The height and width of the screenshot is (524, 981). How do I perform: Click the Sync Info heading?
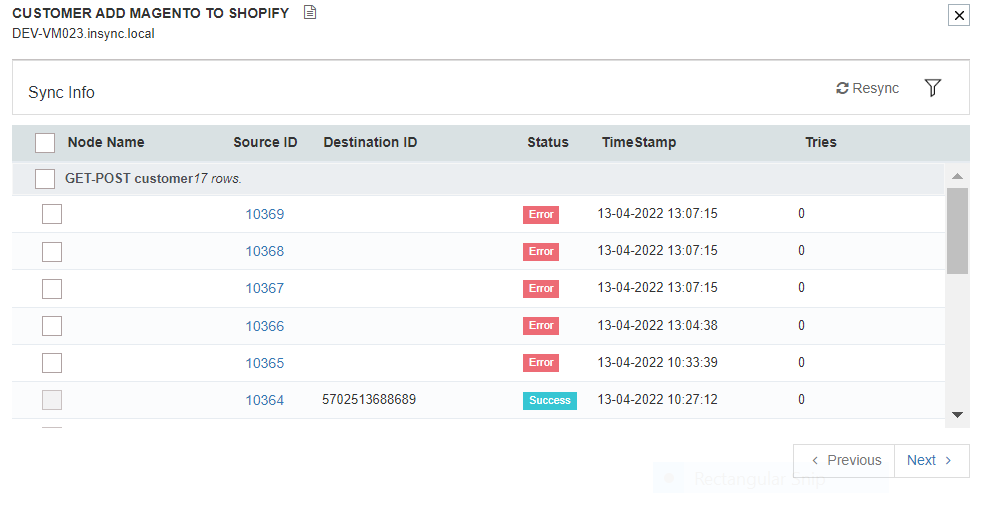(61, 93)
